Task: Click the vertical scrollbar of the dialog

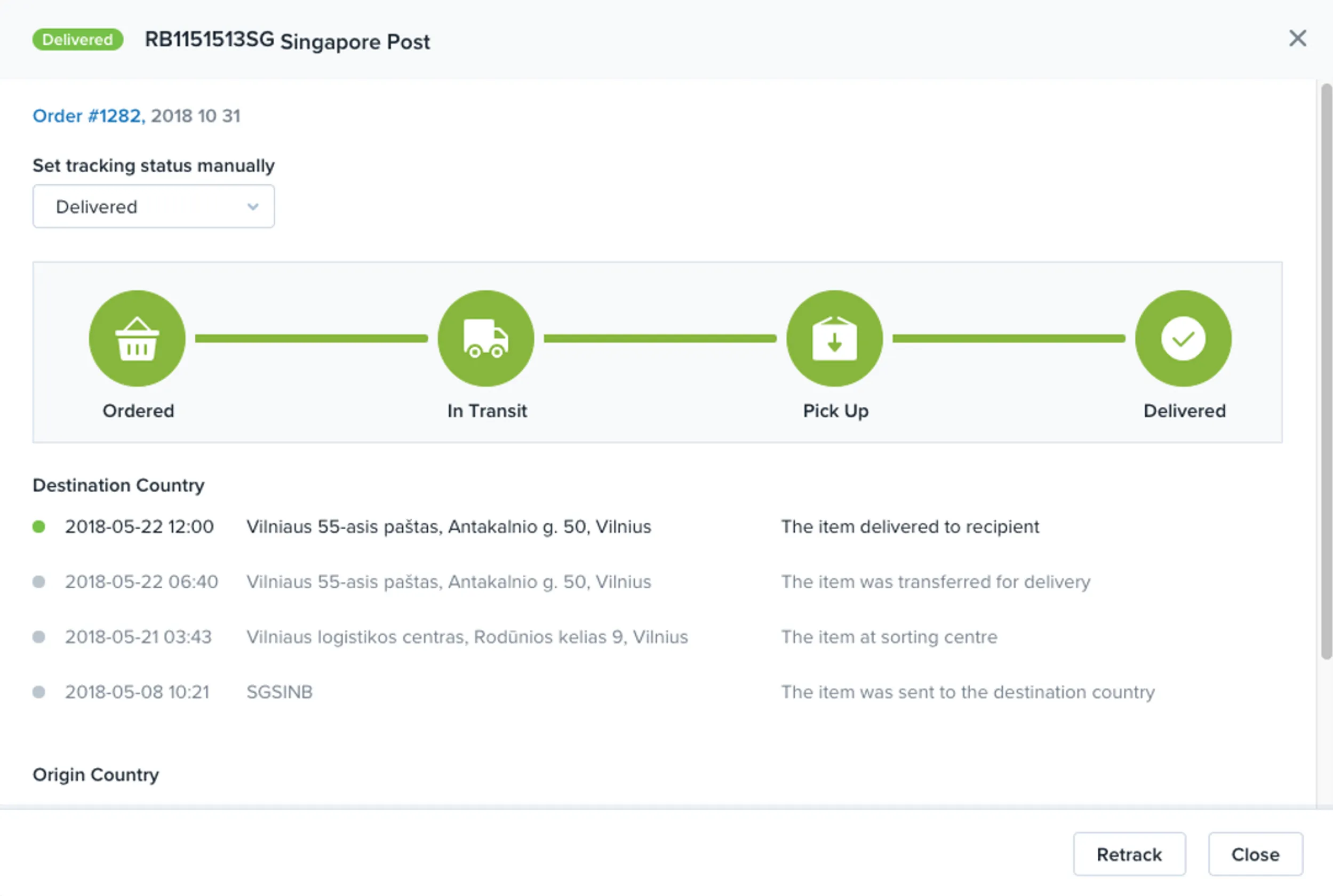Action: point(1327,371)
